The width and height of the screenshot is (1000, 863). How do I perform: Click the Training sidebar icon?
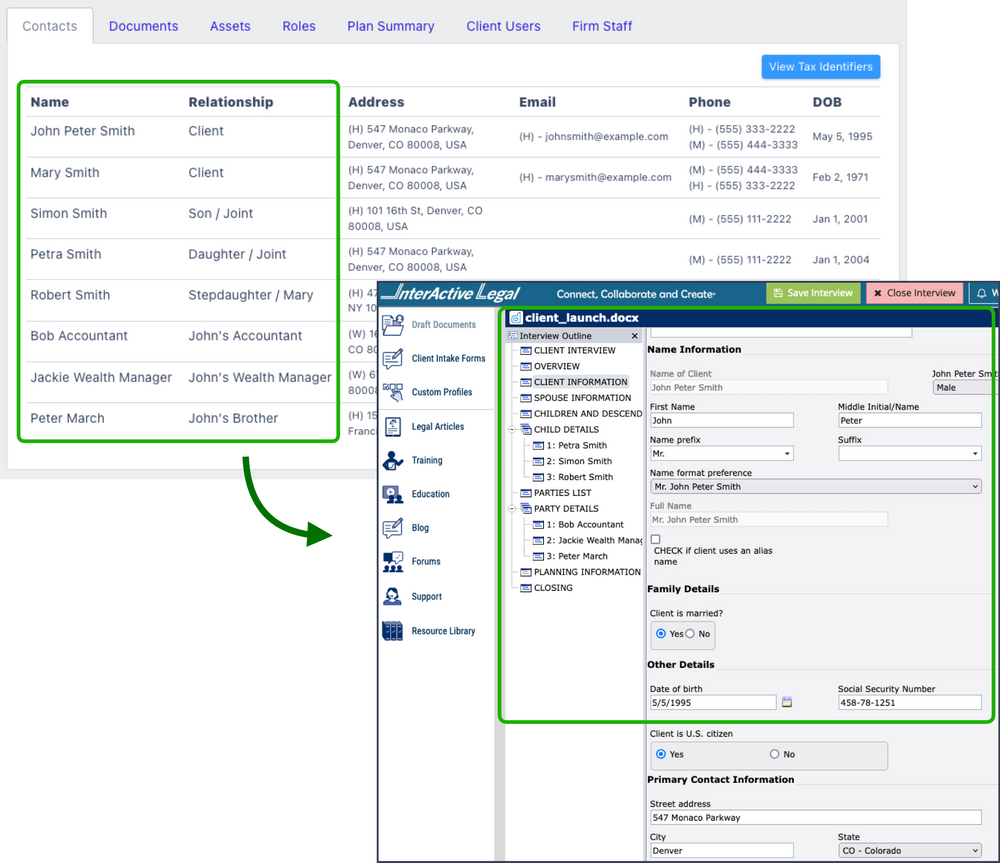392,460
